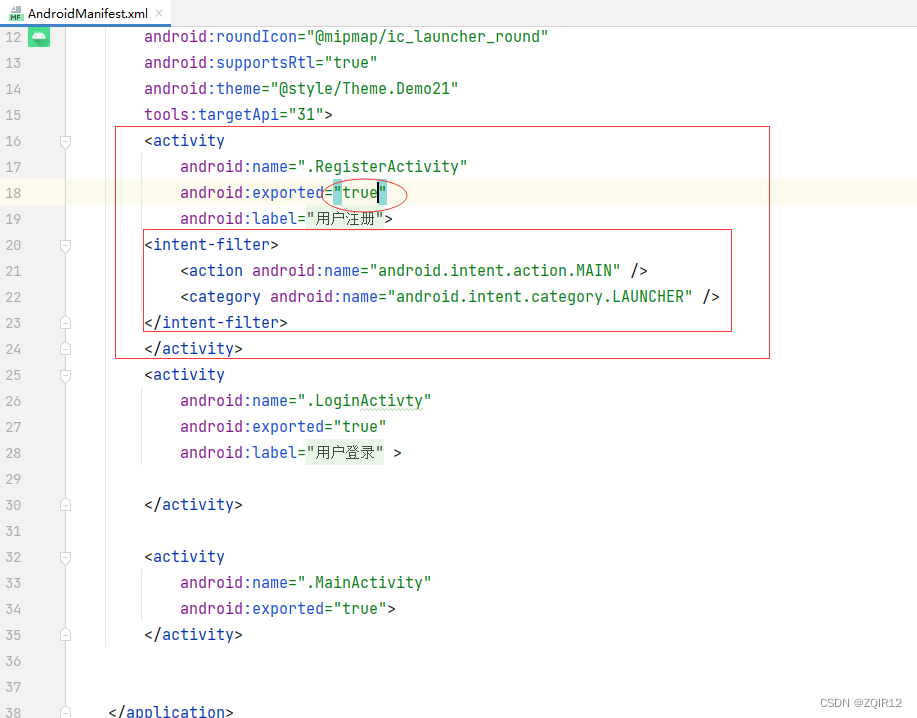The height and width of the screenshot is (718, 917).
Task: Click the opening intent-filter tag
Action: [x=212, y=245]
